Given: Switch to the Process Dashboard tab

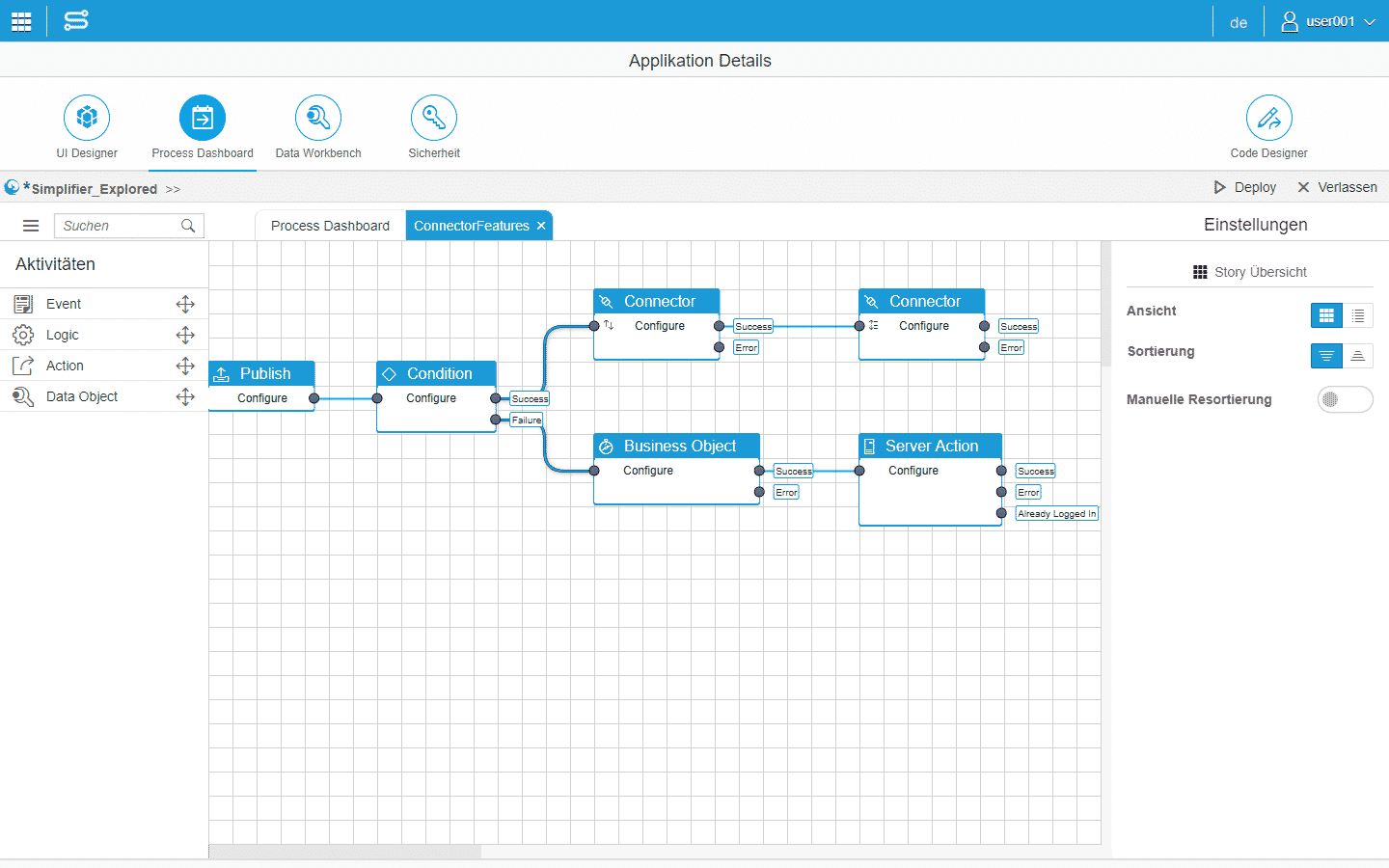Looking at the screenshot, I should pyautogui.click(x=330, y=226).
